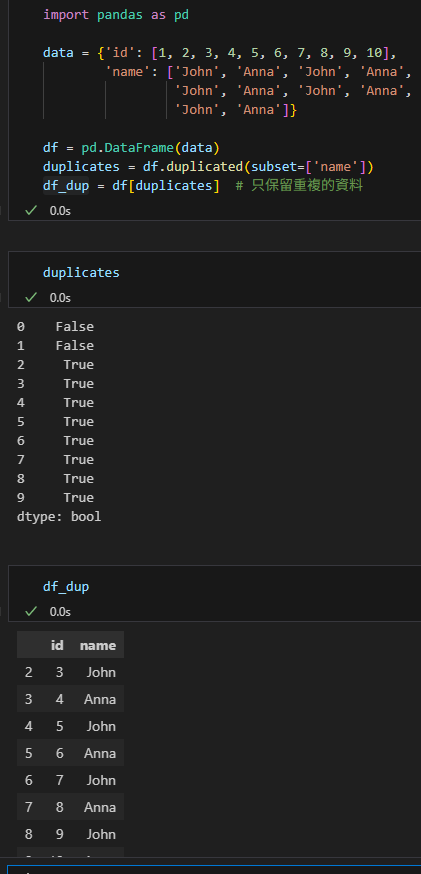Click the success checkmark below the duplicates cell
Screen dimensions: 421x874
click(x=31, y=297)
